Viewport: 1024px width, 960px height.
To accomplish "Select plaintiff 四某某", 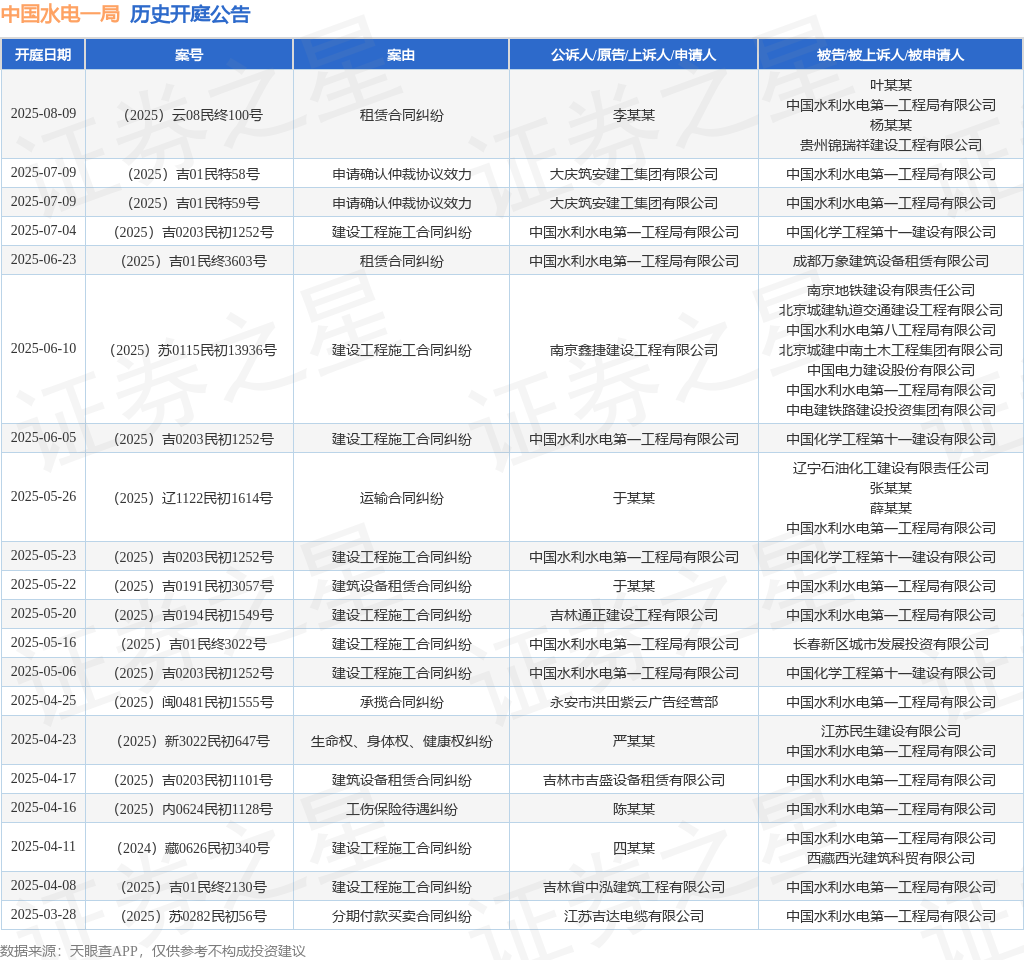I will pyautogui.click(x=633, y=849).
